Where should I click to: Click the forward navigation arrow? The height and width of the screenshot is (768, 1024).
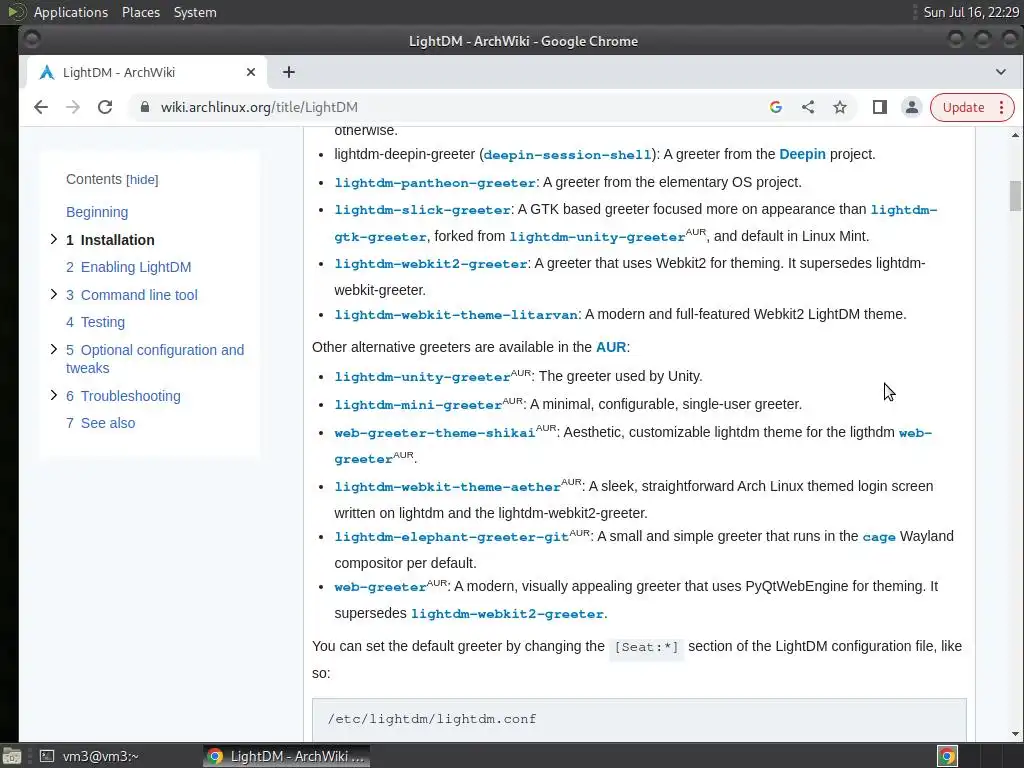(x=72, y=107)
